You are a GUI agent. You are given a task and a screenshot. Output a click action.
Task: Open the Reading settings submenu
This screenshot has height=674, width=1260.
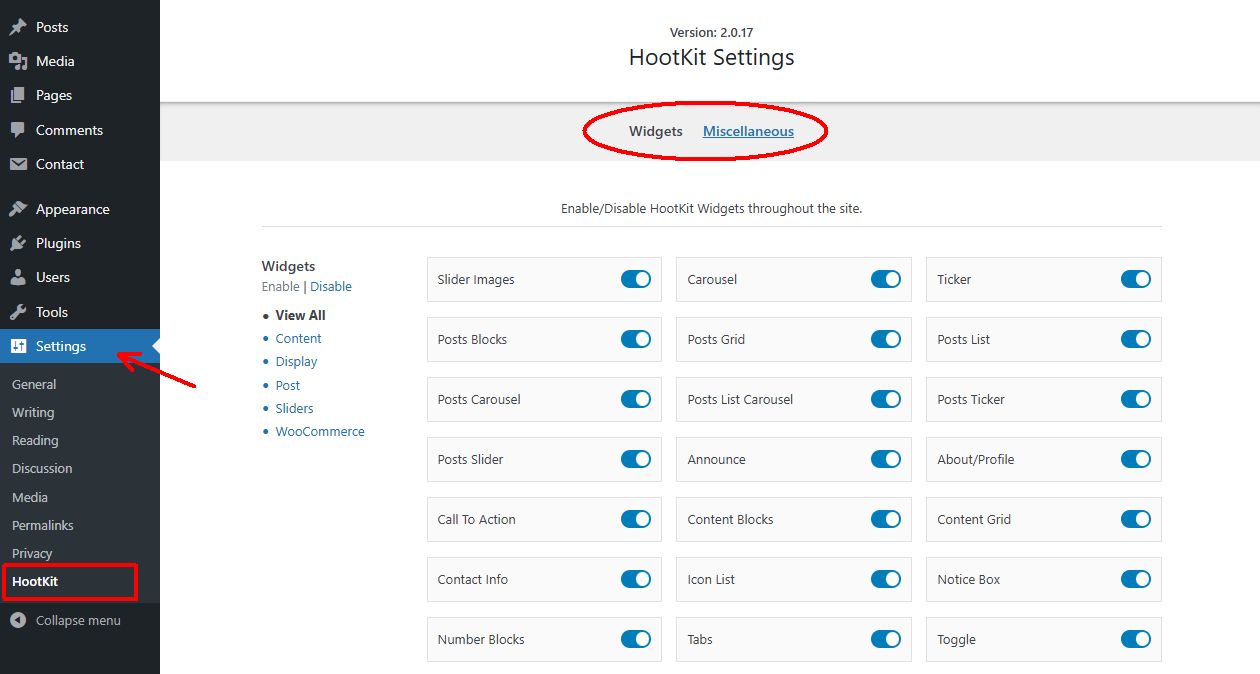(35, 440)
